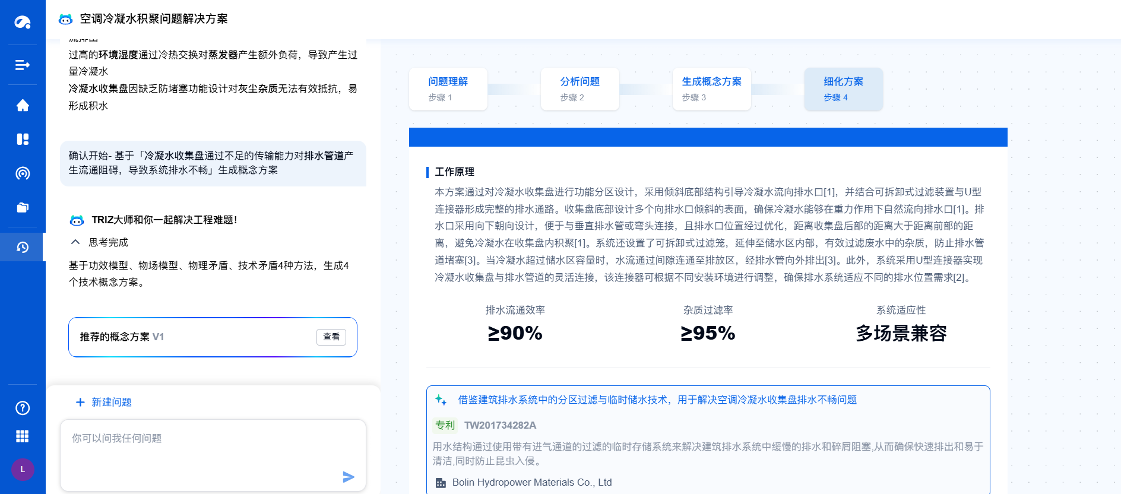
Task: Click 查看 button on recommended concept
Action: [331, 337]
